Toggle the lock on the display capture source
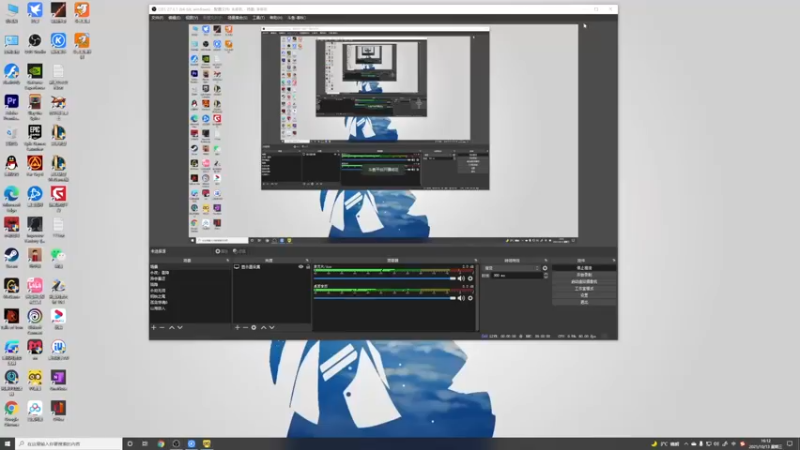The height and width of the screenshot is (450, 800). 308,267
